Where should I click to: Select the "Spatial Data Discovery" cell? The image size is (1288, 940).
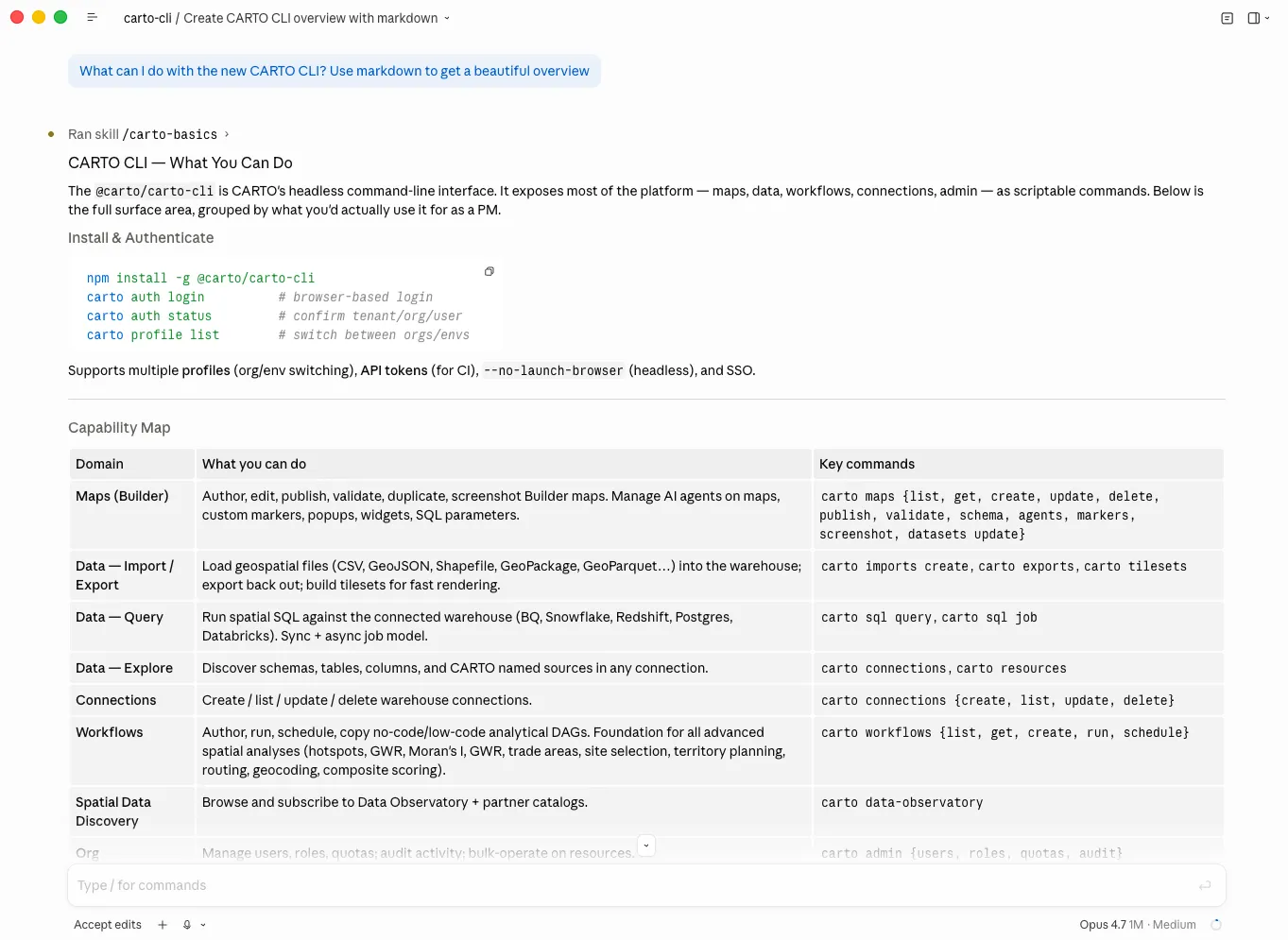click(x=132, y=812)
